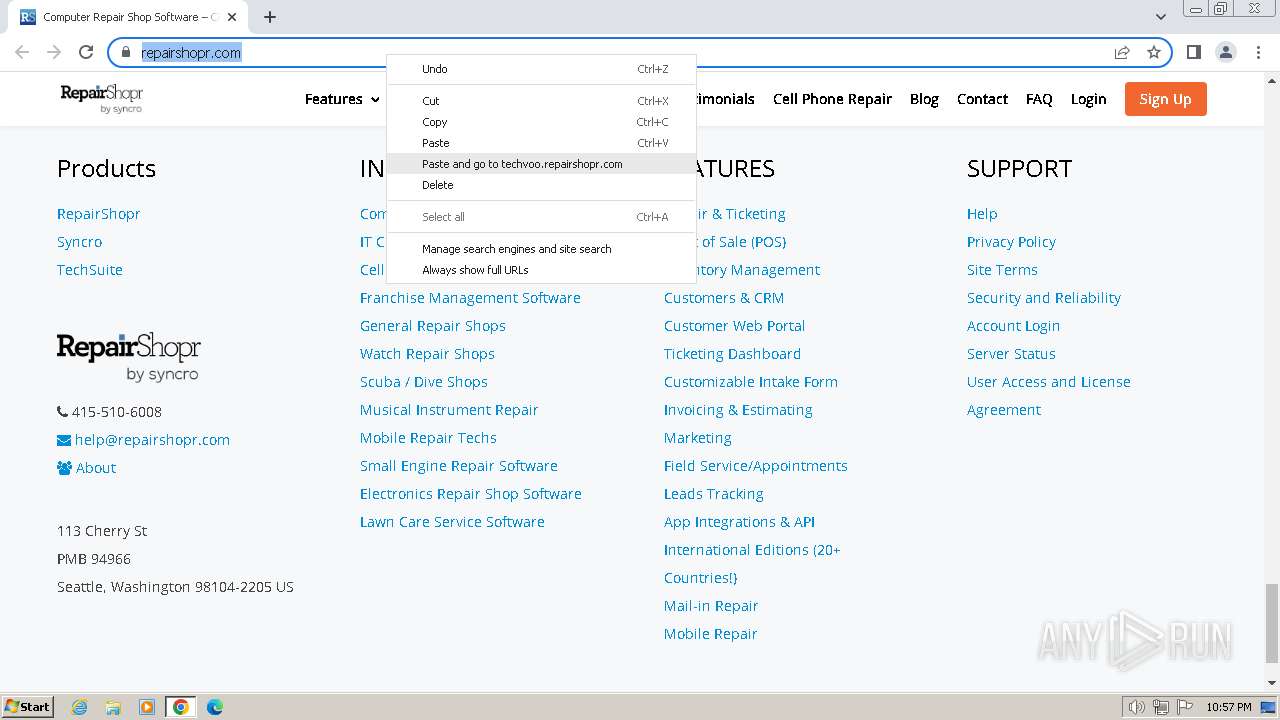This screenshot has width=1280, height=720.
Task: Click the volume speaker tray icon
Action: 1137,707
